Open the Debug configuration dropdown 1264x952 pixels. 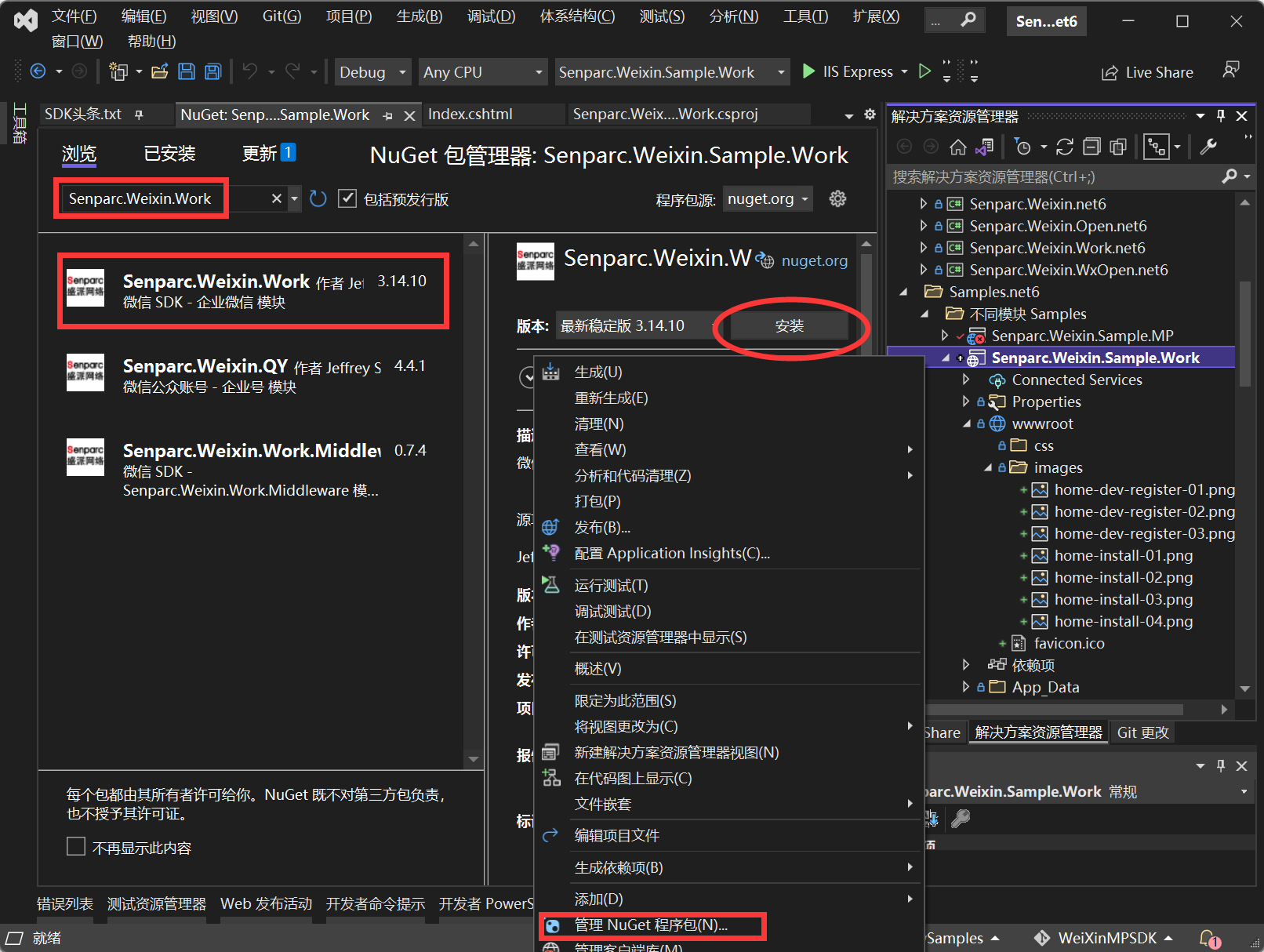coord(372,71)
